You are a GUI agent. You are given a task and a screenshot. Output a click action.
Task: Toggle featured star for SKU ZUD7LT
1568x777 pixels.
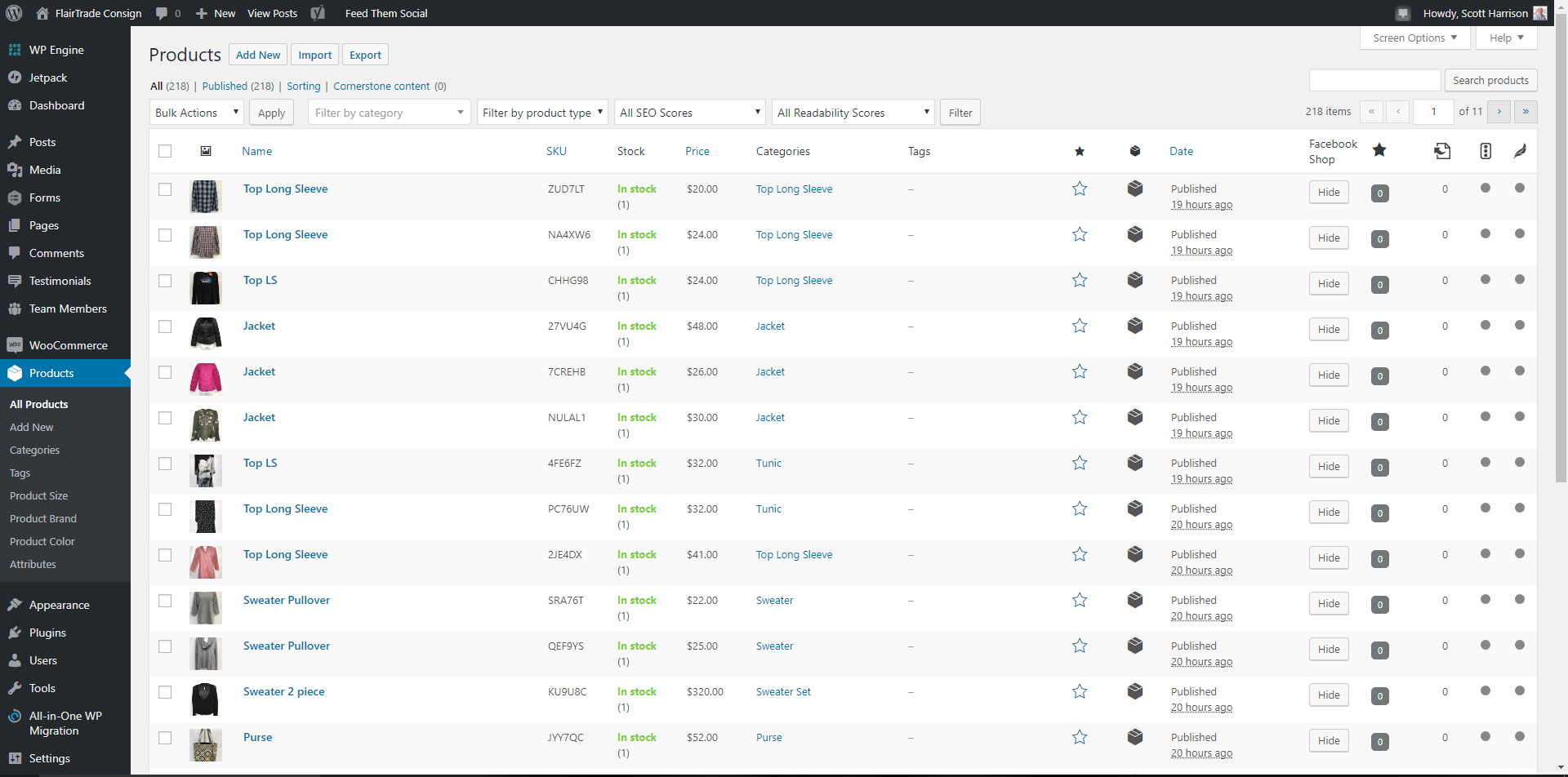[1080, 189]
